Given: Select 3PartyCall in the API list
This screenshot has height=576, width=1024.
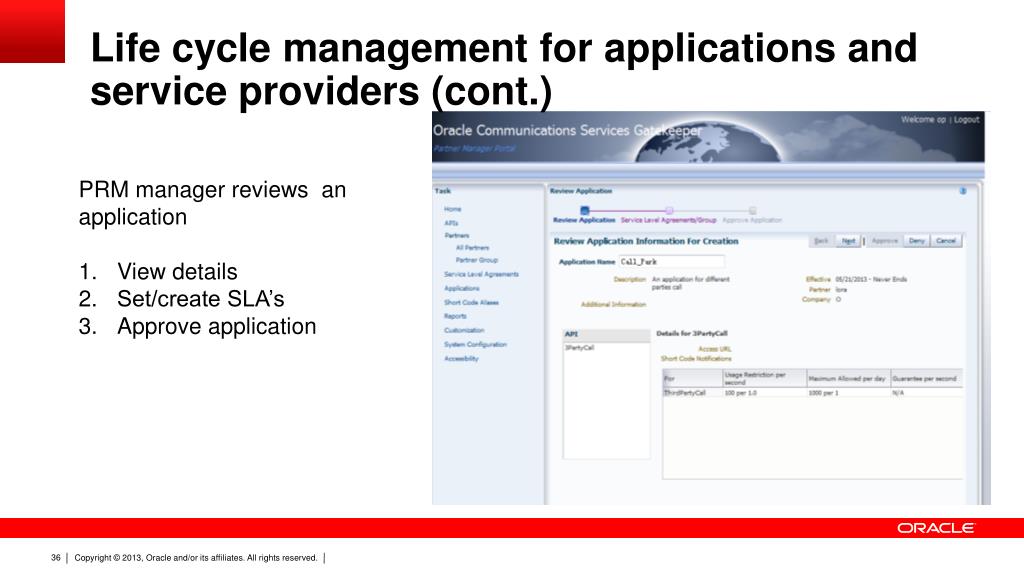Looking at the screenshot, I should pyautogui.click(x=579, y=348).
